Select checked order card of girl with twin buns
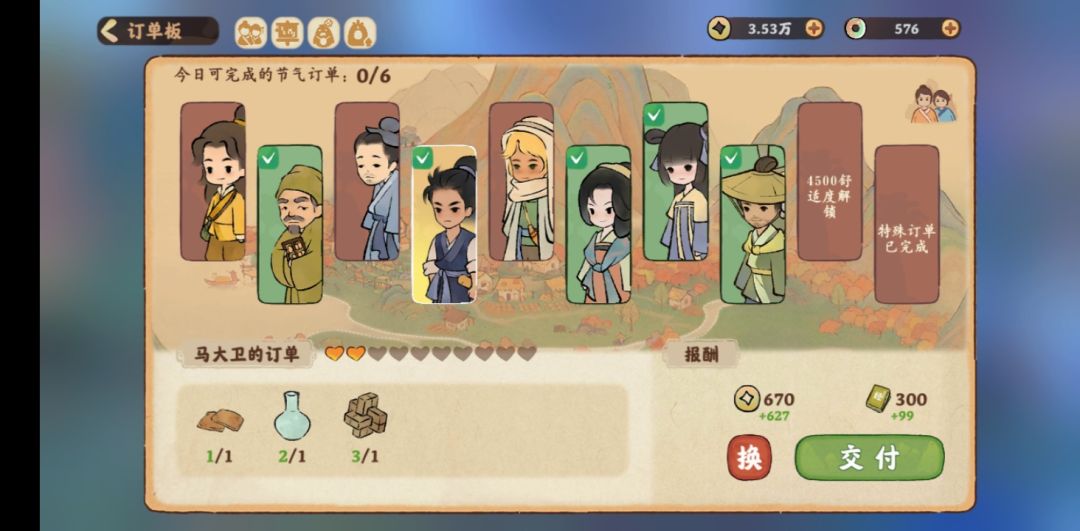 tap(676, 181)
